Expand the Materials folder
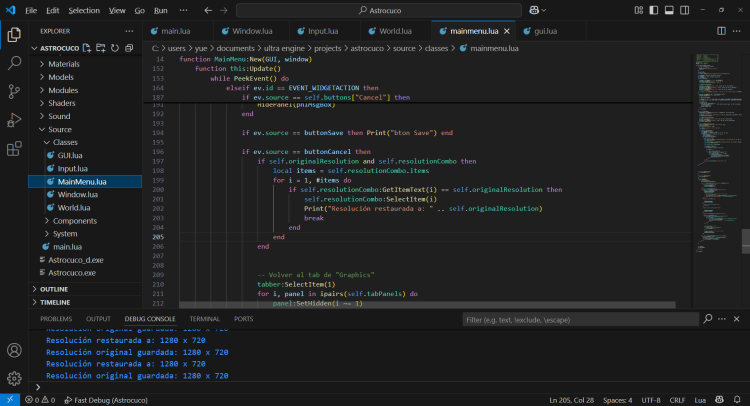750x406 pixels. [64, 64]
